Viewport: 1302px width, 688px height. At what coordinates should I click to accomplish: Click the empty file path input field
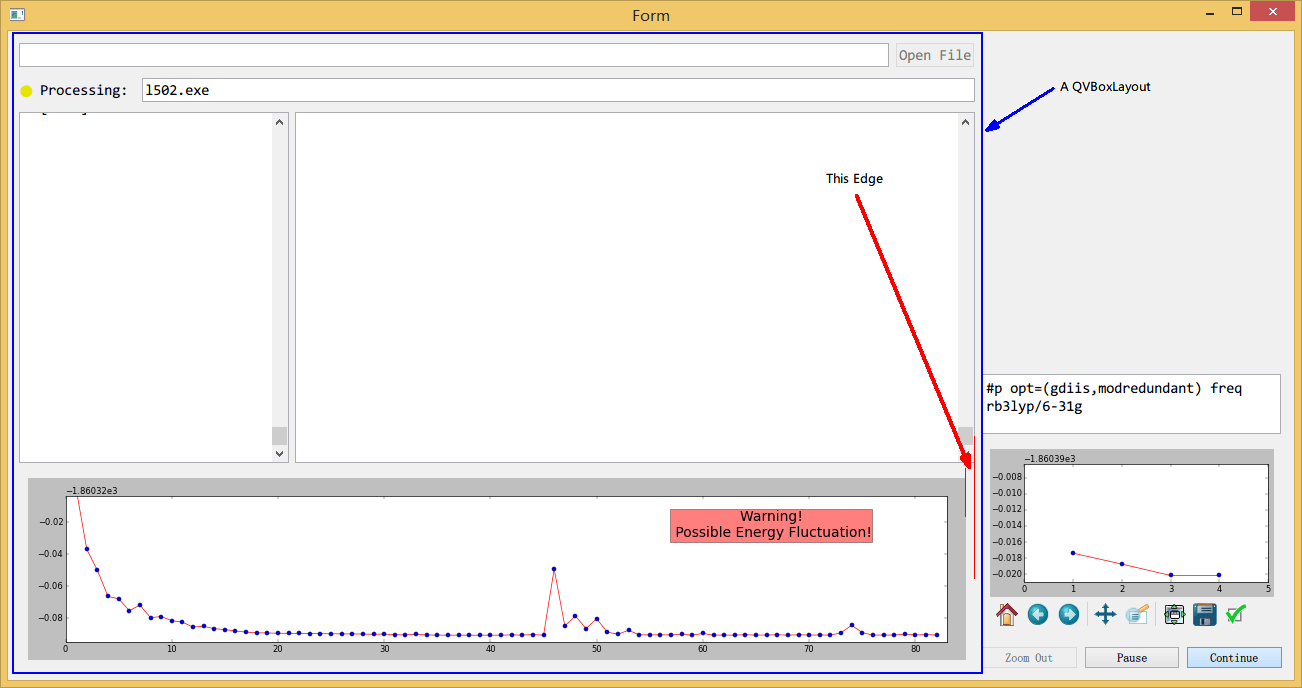[453, 55]
